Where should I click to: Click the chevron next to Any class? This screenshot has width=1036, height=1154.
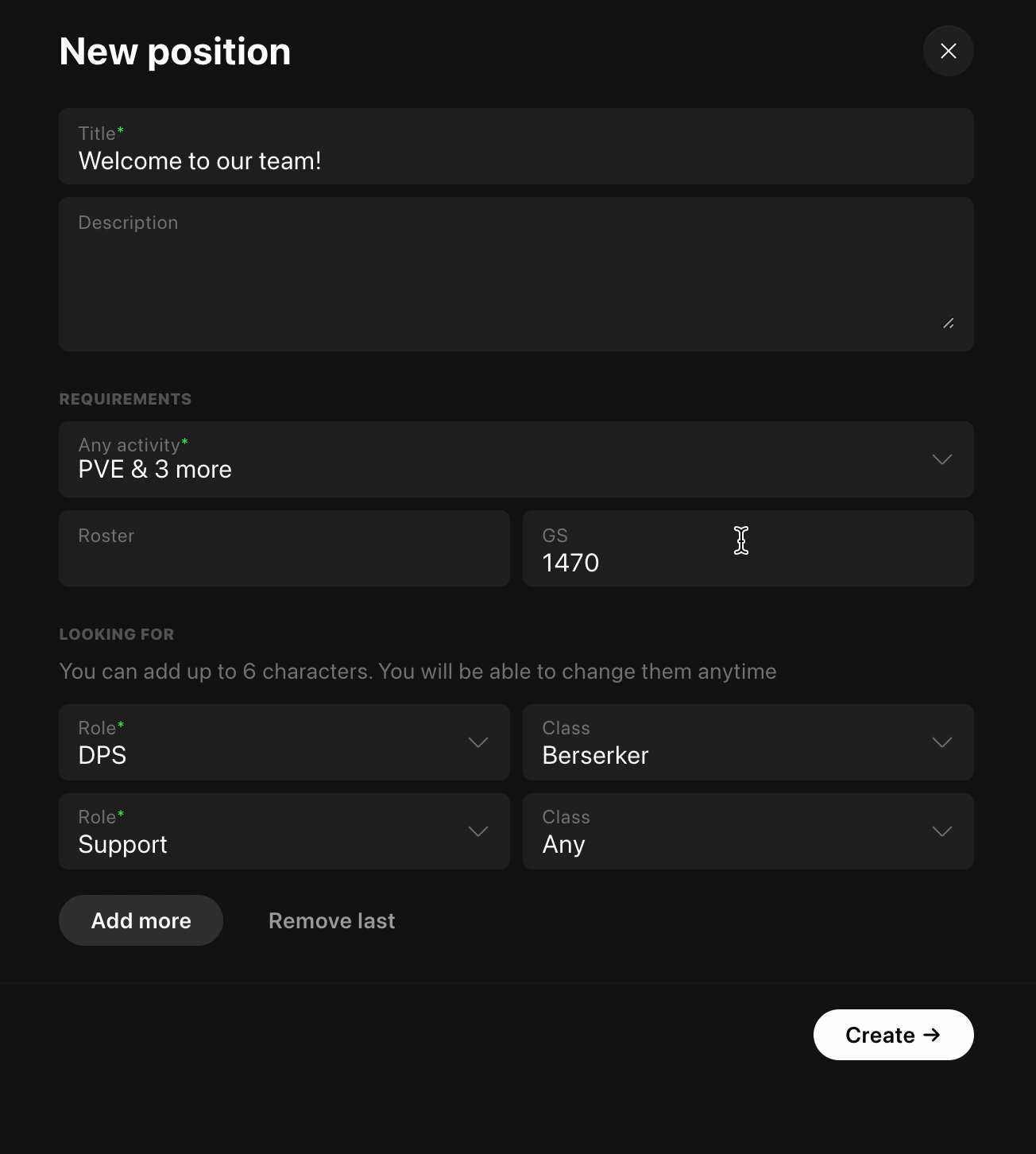pos(941,831)
